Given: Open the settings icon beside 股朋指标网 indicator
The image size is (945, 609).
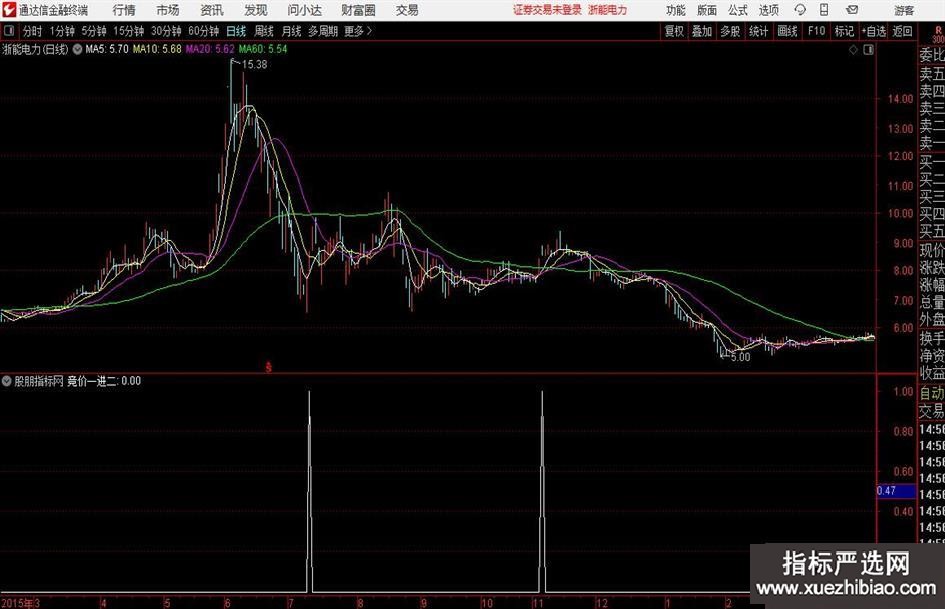Looking at the screenshot, I should [x=7, y=381].
